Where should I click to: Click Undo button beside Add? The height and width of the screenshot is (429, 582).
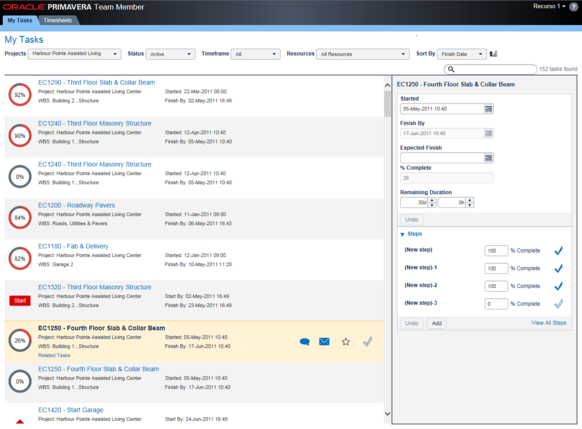[411, 323]
